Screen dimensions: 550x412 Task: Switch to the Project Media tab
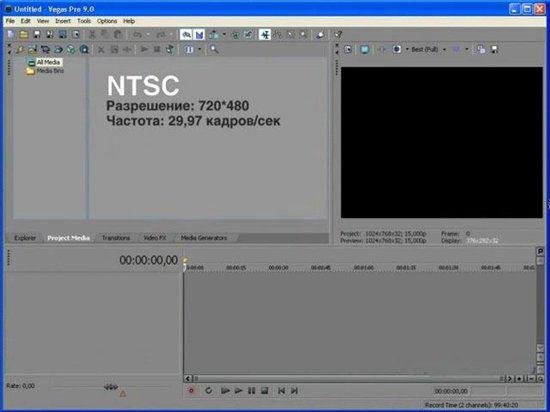coord(68,238)
